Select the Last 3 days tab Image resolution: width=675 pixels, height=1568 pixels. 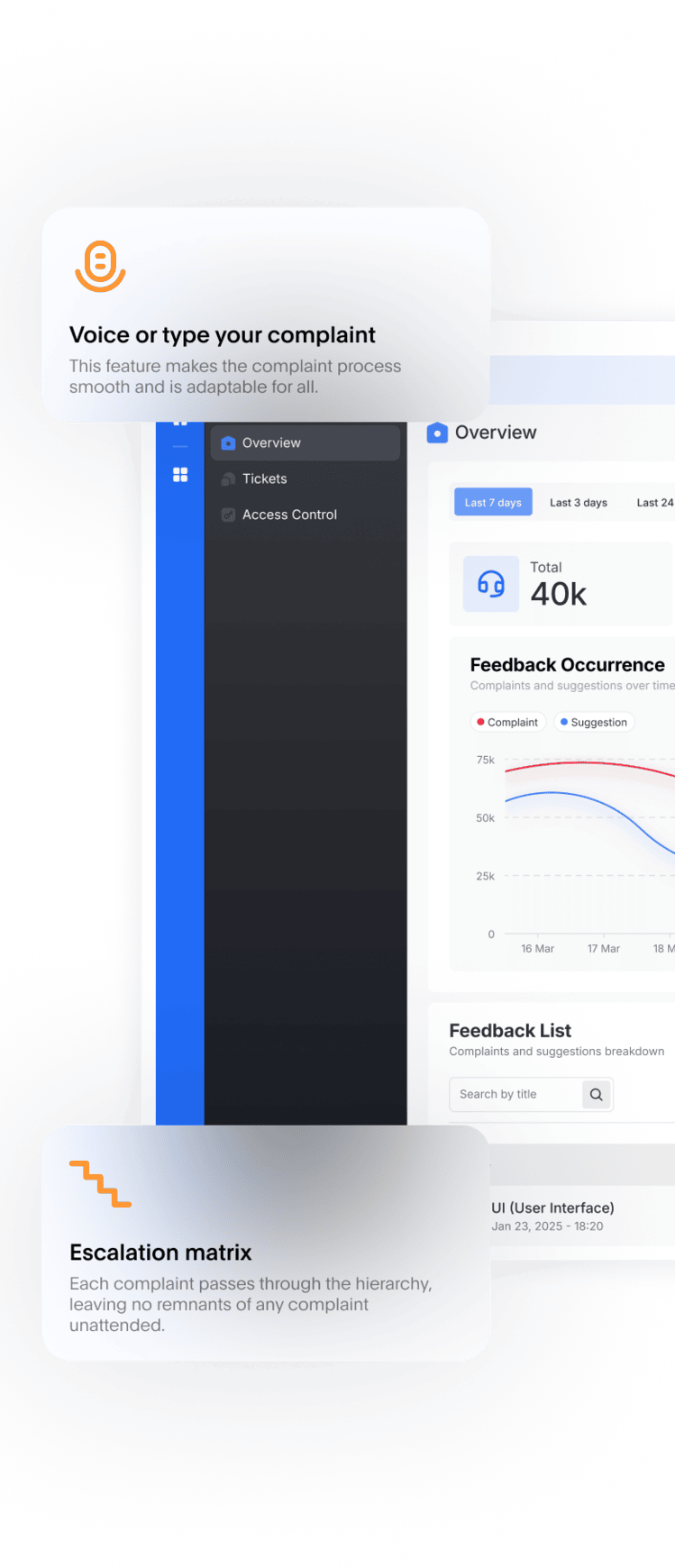(x=579, y=503)
